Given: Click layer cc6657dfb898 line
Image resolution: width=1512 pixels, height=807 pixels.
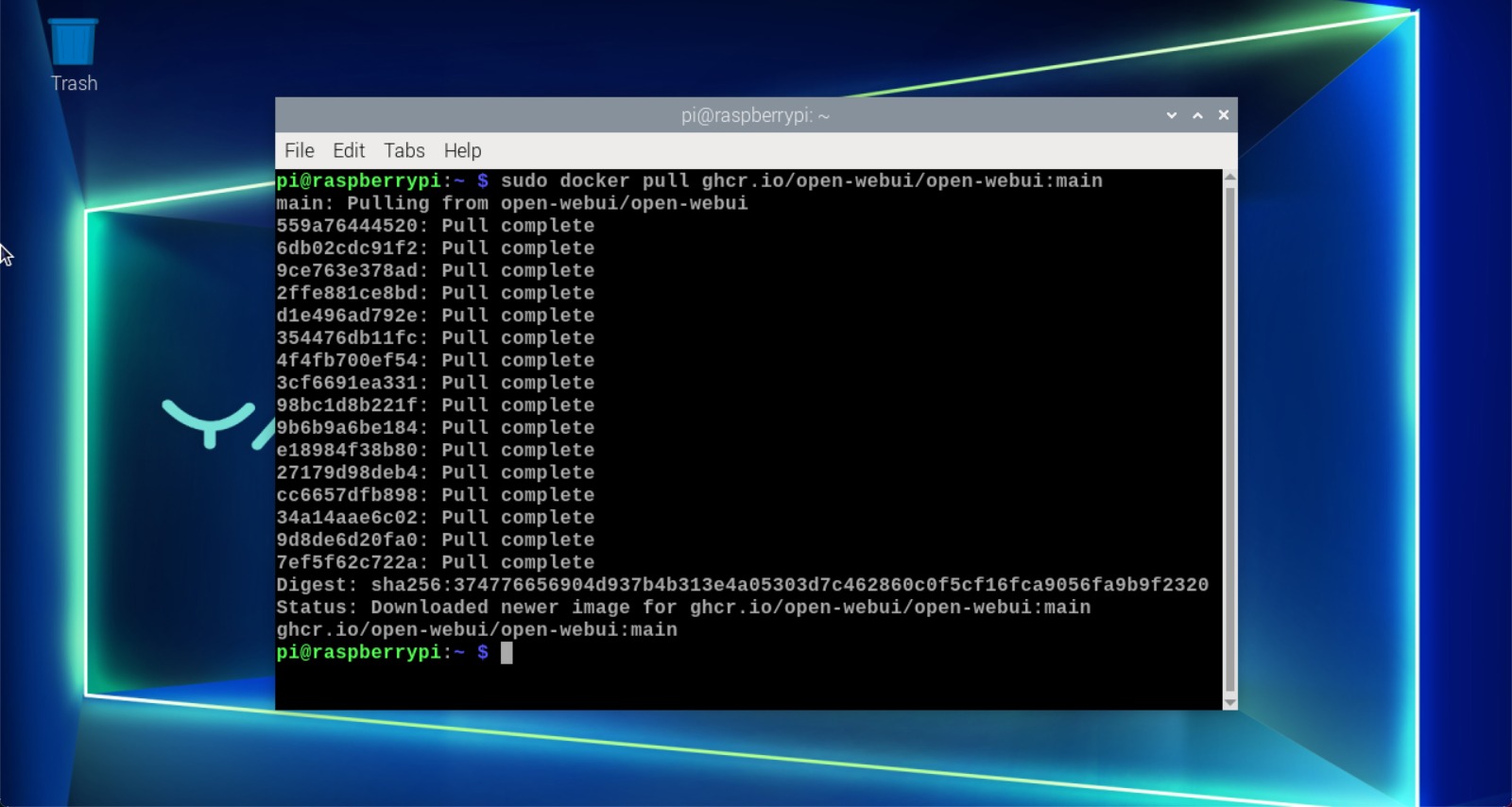Looking at the screenshot, I should (x=436, y=495).
